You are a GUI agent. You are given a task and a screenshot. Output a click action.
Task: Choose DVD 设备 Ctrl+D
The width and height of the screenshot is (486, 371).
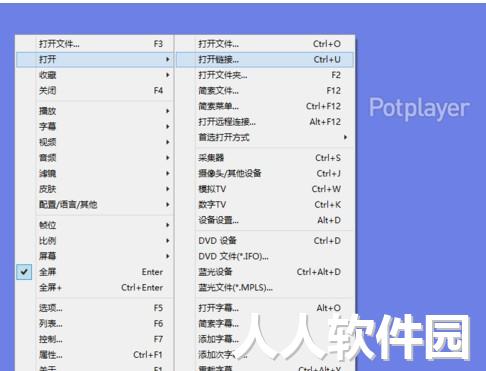point(264,241)
